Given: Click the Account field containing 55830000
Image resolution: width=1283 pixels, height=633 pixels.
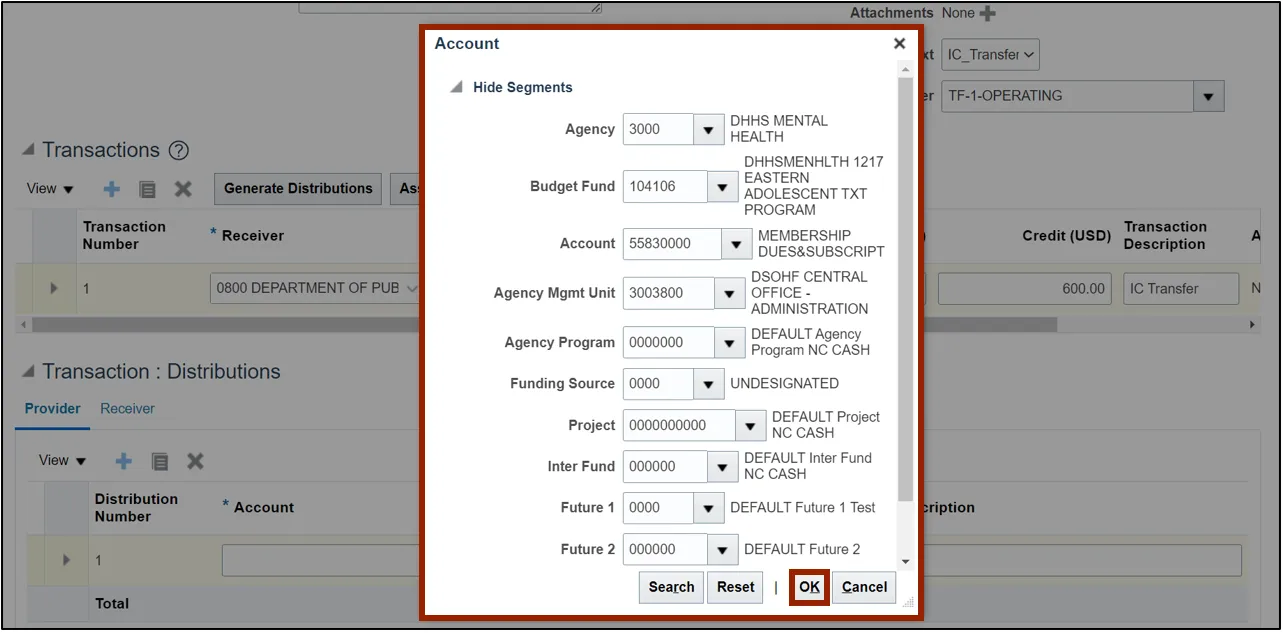Looking at the screenshot, I should pyautogui.click(x=672, y=244).
